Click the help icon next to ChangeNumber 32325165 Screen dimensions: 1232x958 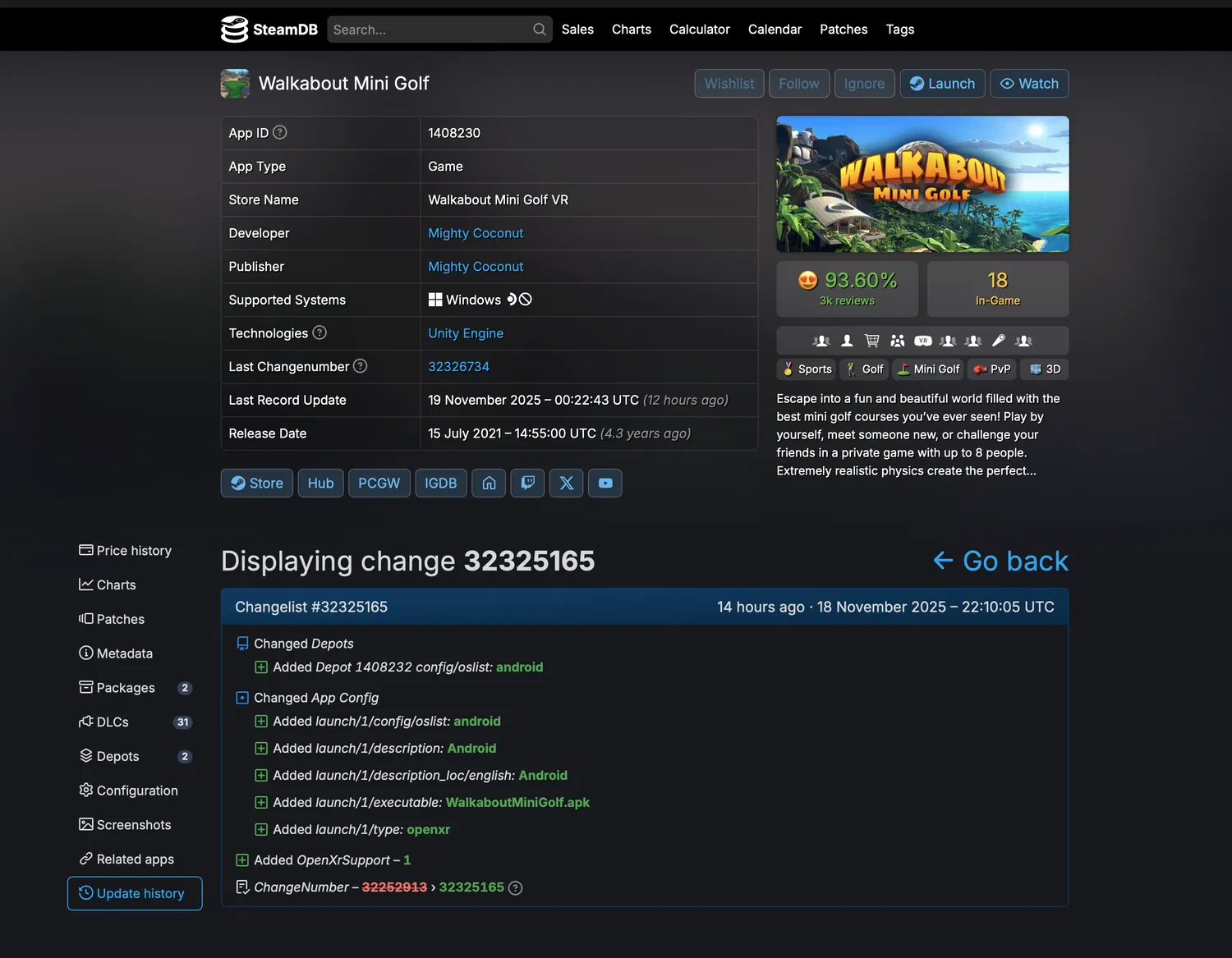515,887
